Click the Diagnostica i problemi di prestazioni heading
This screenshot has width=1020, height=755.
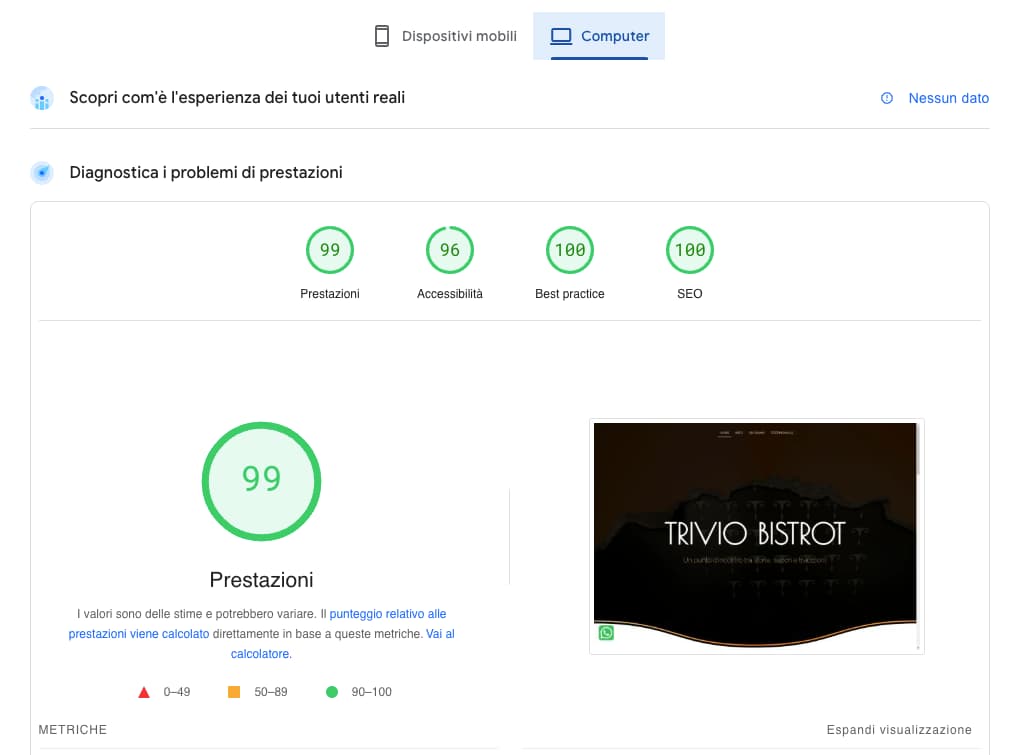[x=206, y=172]
